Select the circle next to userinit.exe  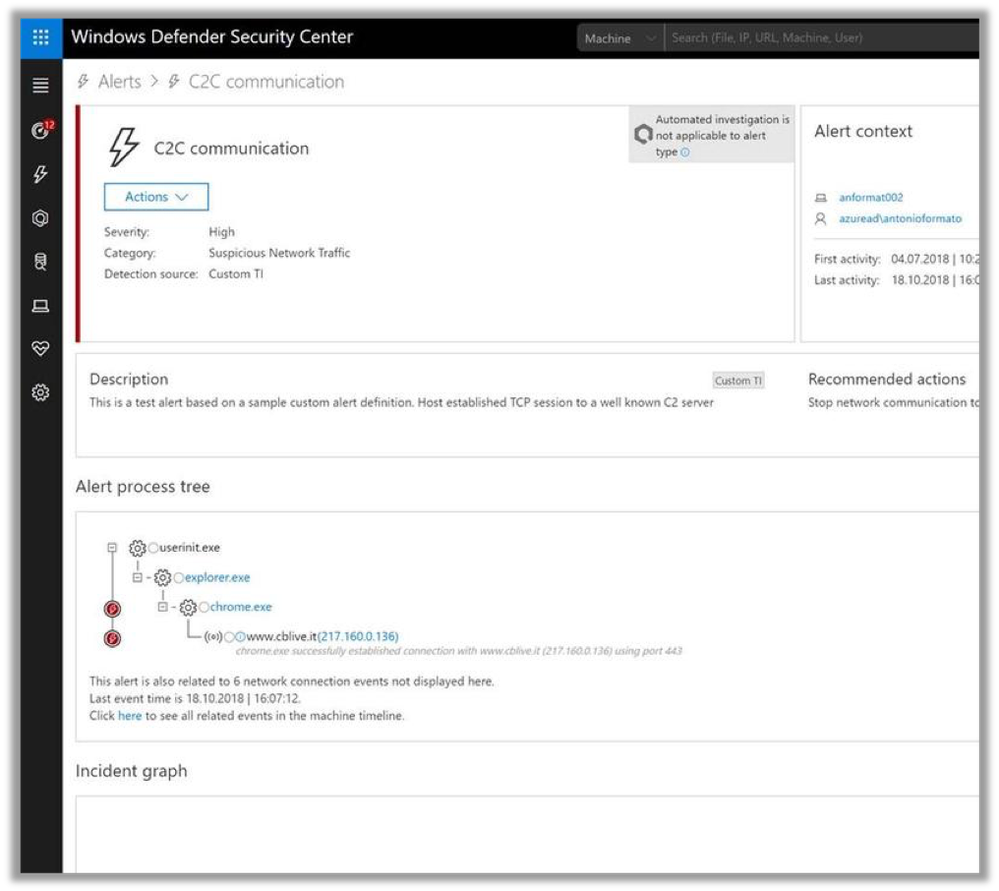click(154, 548)
